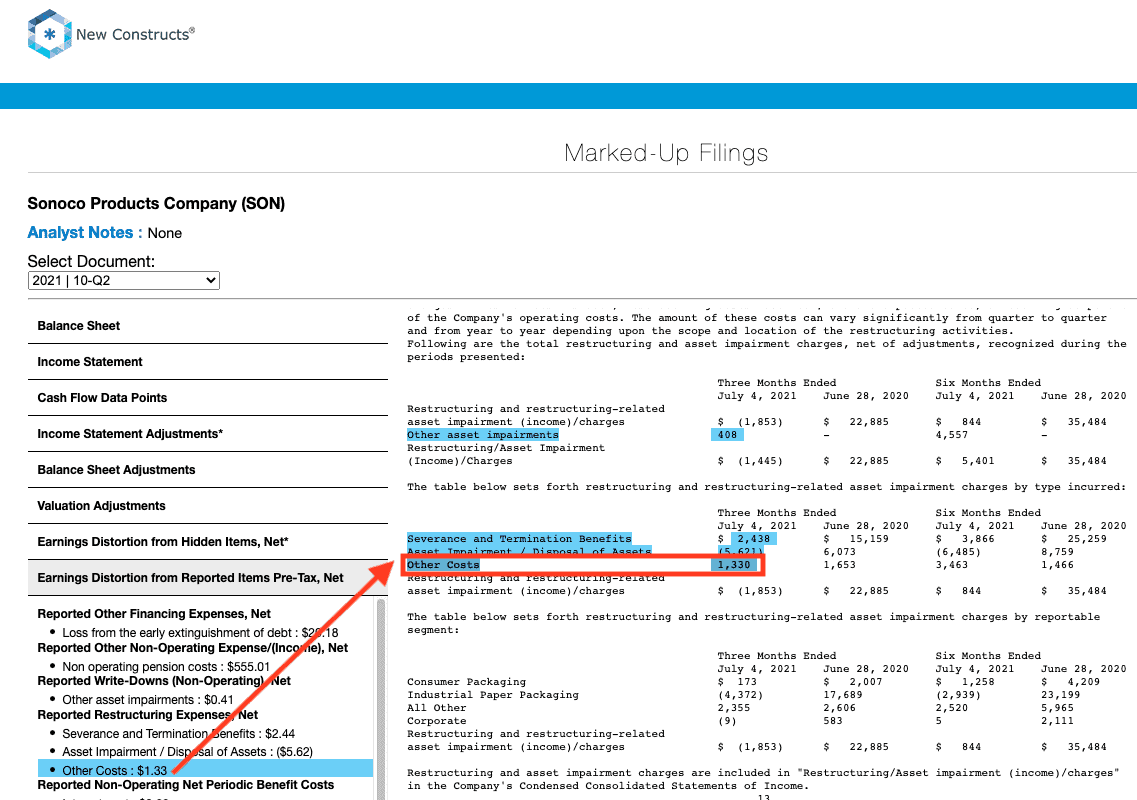Click value 4,557 in Other asset impairments row
This screenshot has height=800, width=1137.
tap(951, 435)
